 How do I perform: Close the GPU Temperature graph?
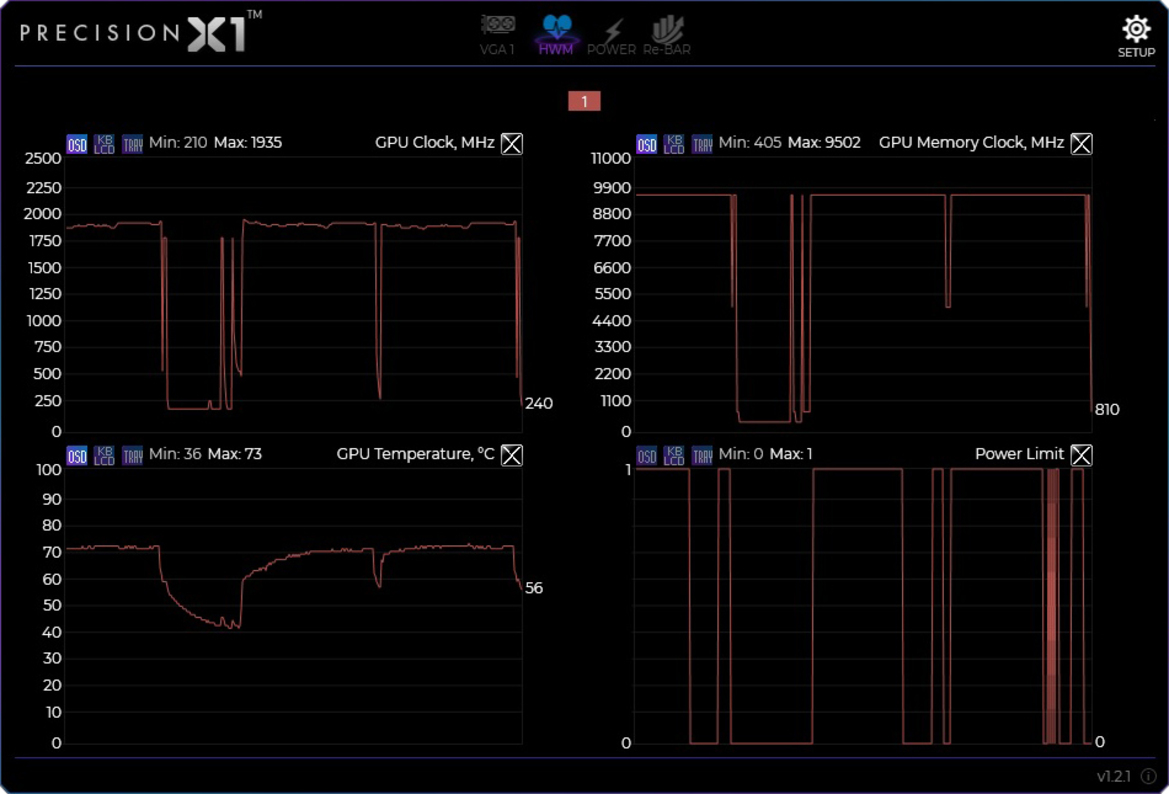[x=511, y=455]
